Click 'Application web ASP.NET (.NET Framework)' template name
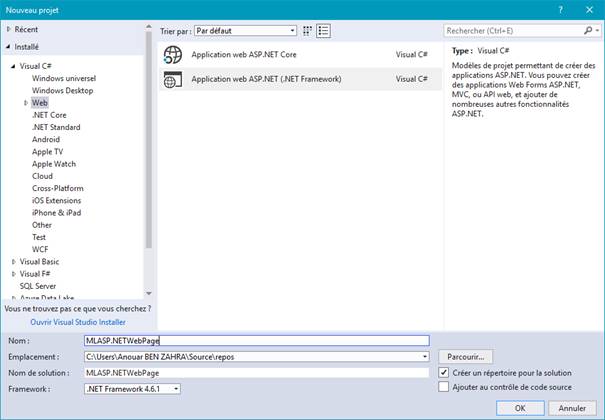605x420 pixels. [266, 79]
